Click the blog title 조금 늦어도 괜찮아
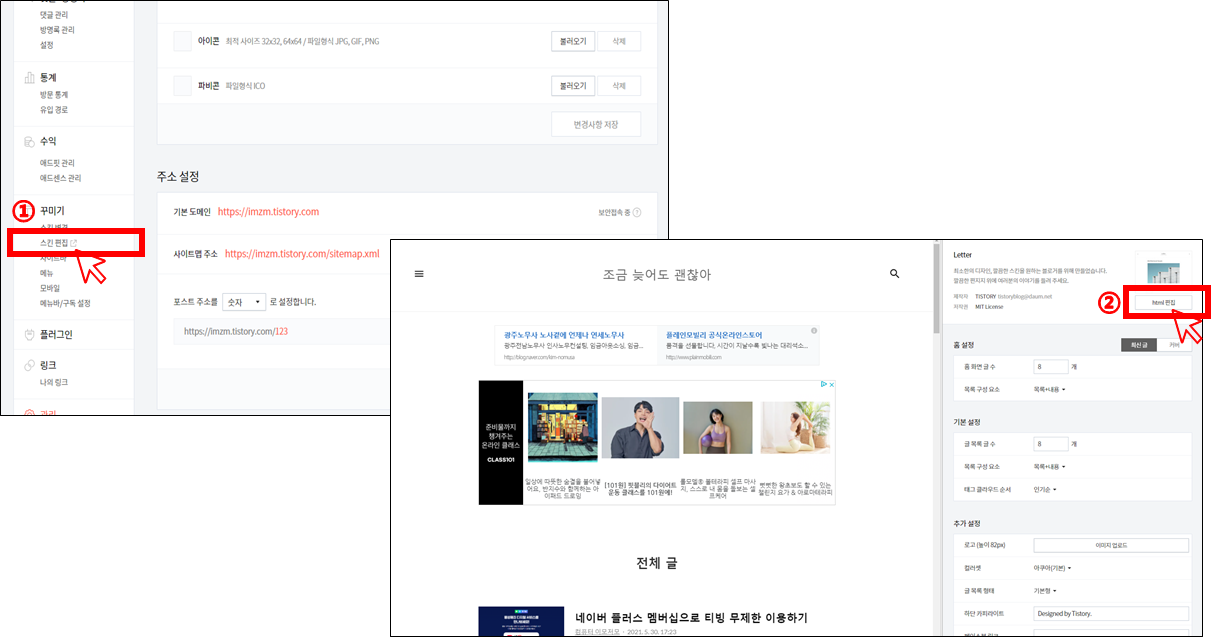The image size is (1214, 637). click(657, 274)
